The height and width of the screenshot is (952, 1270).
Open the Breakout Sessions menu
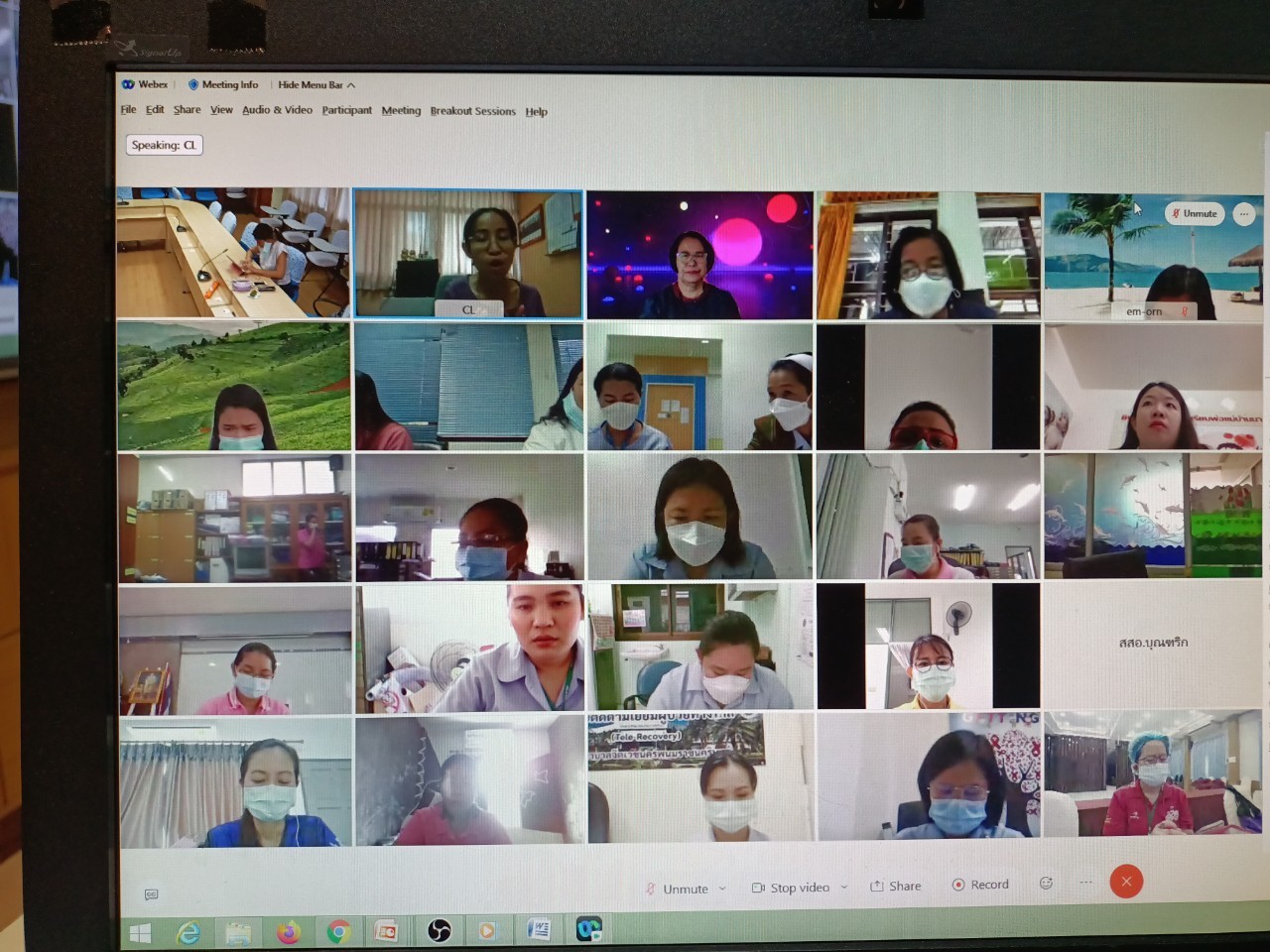(x=472, y=112)
